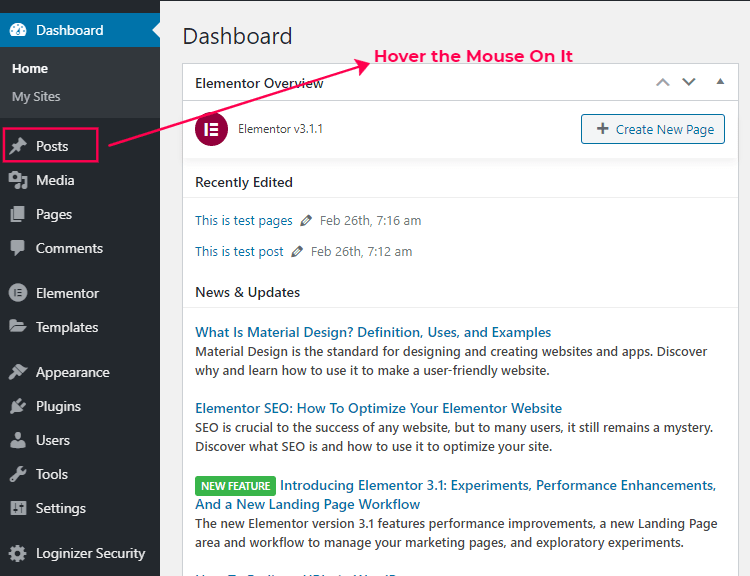Click the pencil icon next to This is test post
This screenshot has width=750, height=576.
tap(297, 252)
